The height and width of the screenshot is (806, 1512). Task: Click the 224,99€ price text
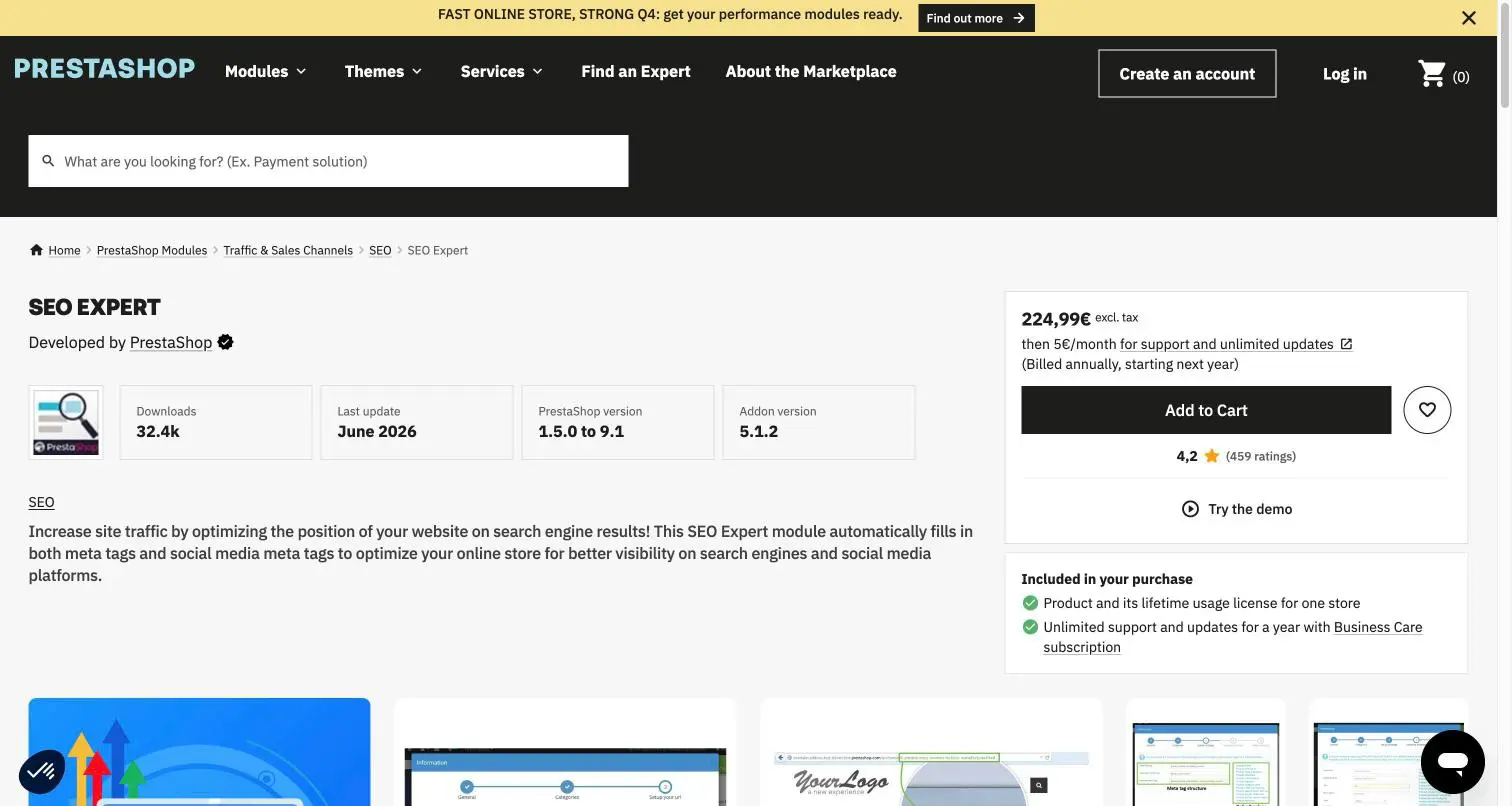1056,319
